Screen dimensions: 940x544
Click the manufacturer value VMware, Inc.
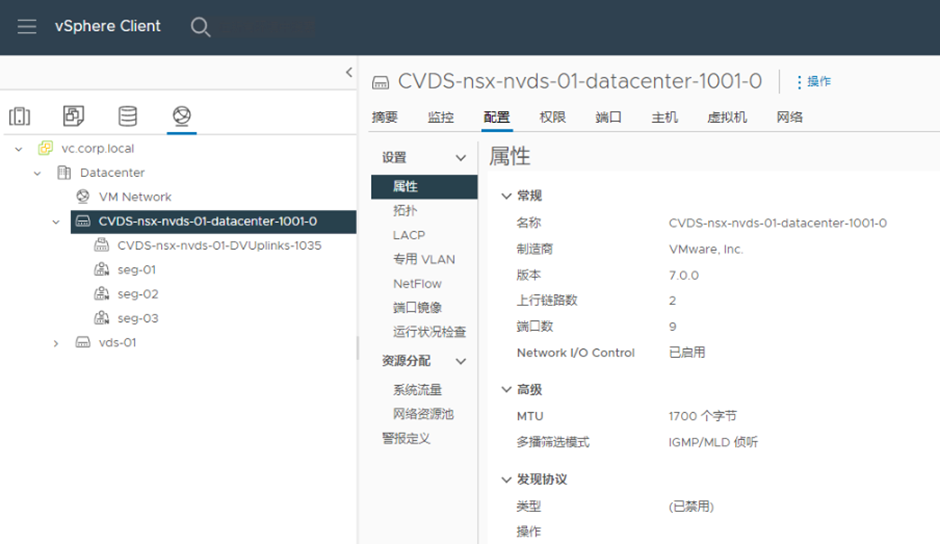[706, 249]
